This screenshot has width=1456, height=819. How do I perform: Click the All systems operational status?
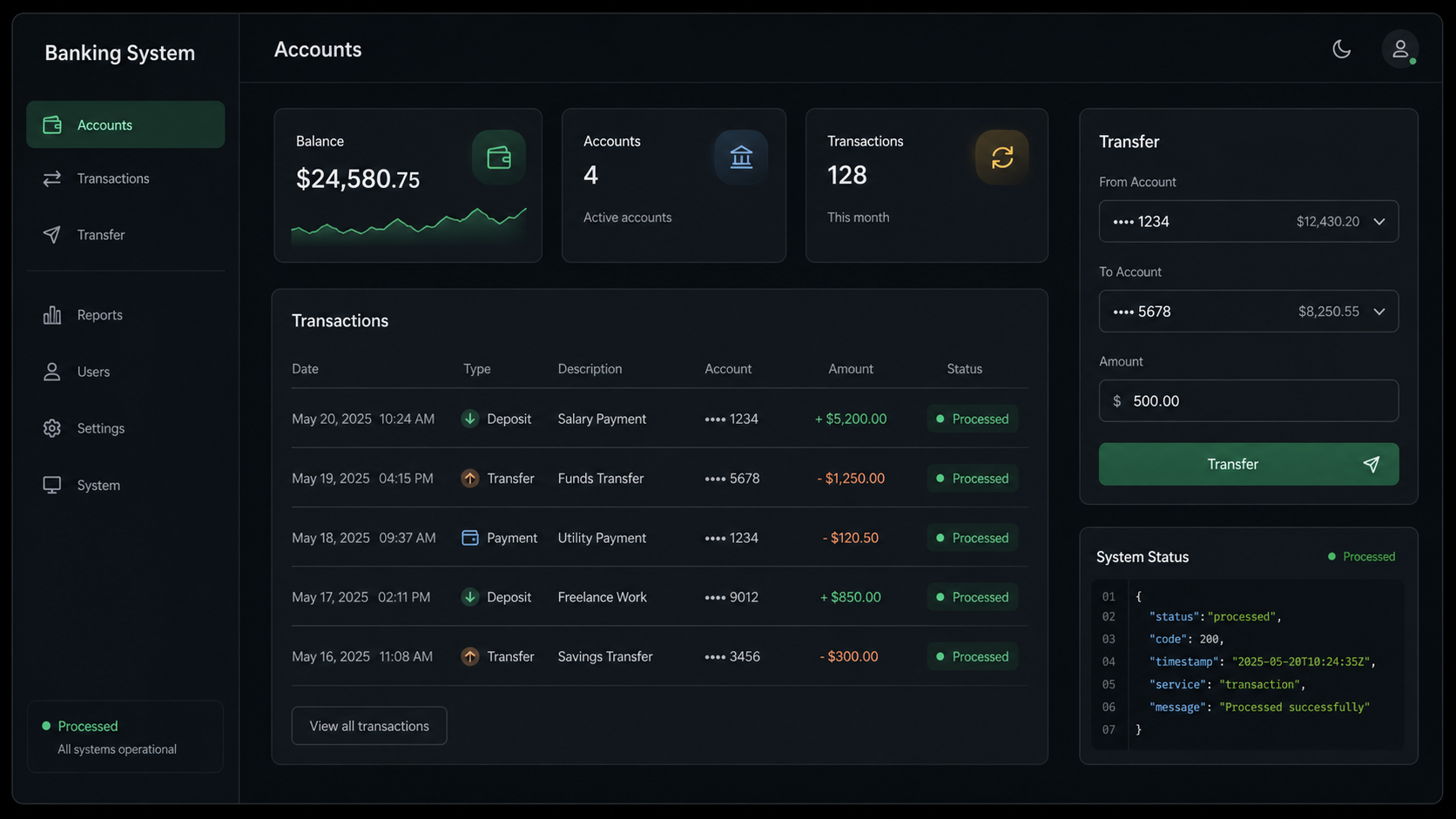coord(117,749)
